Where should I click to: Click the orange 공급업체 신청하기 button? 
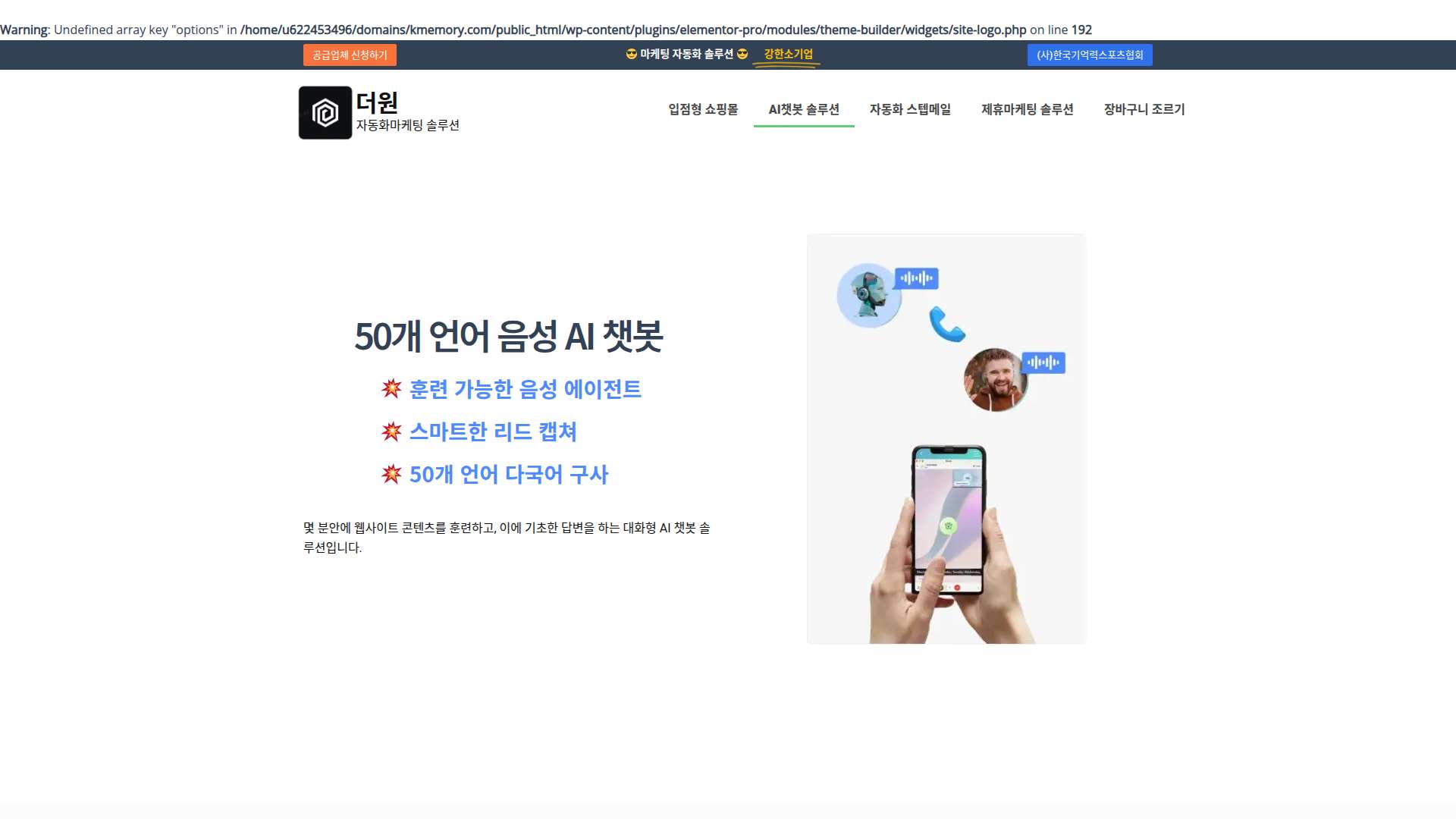350,55
